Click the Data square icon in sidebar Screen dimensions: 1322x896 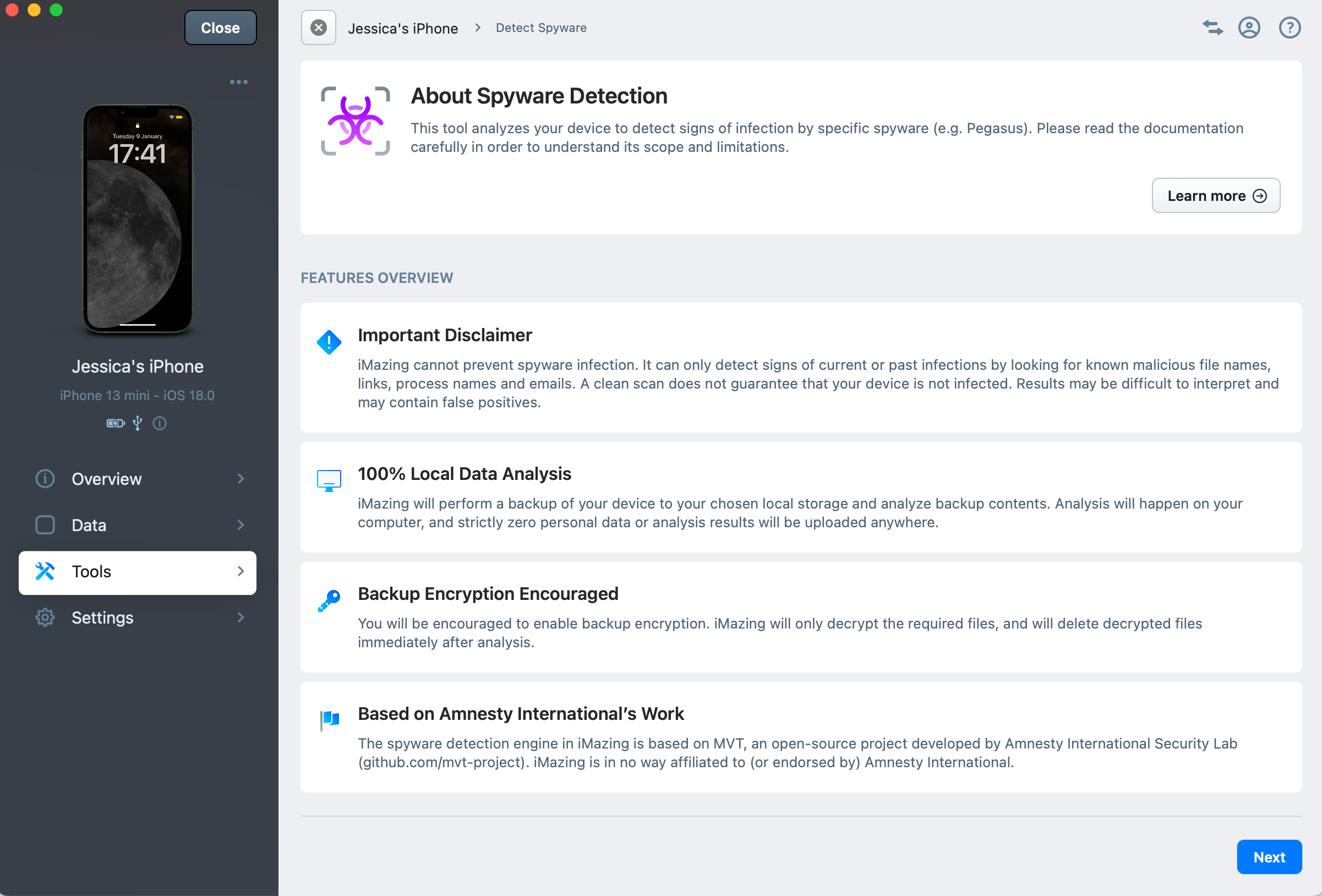[45, 525]
